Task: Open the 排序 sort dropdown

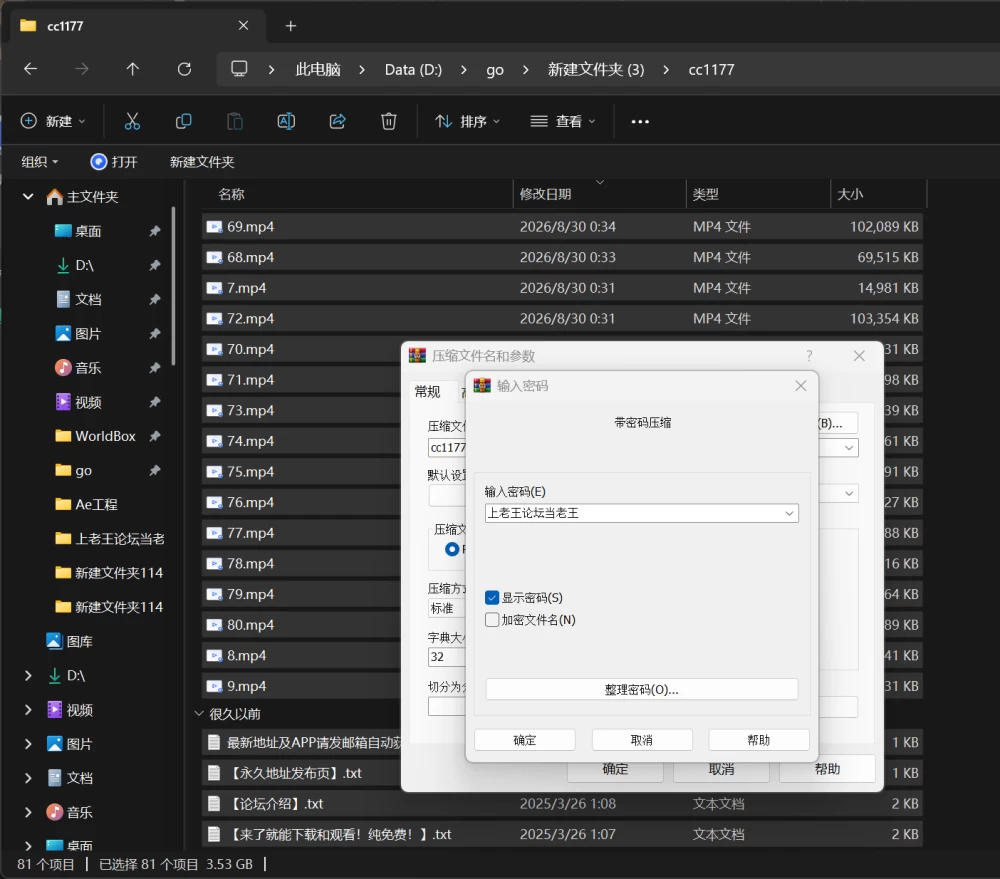Action: click(467, 121)
